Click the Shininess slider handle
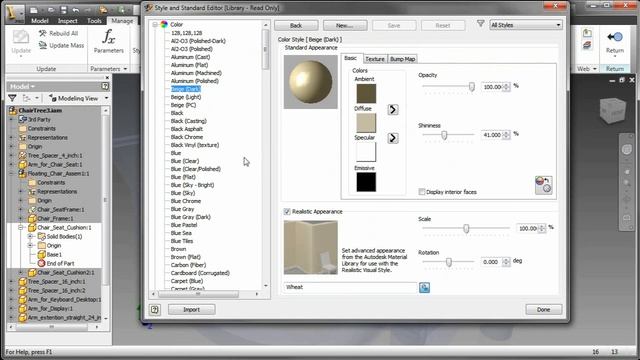Screen dimensions: 640x360 444,135
